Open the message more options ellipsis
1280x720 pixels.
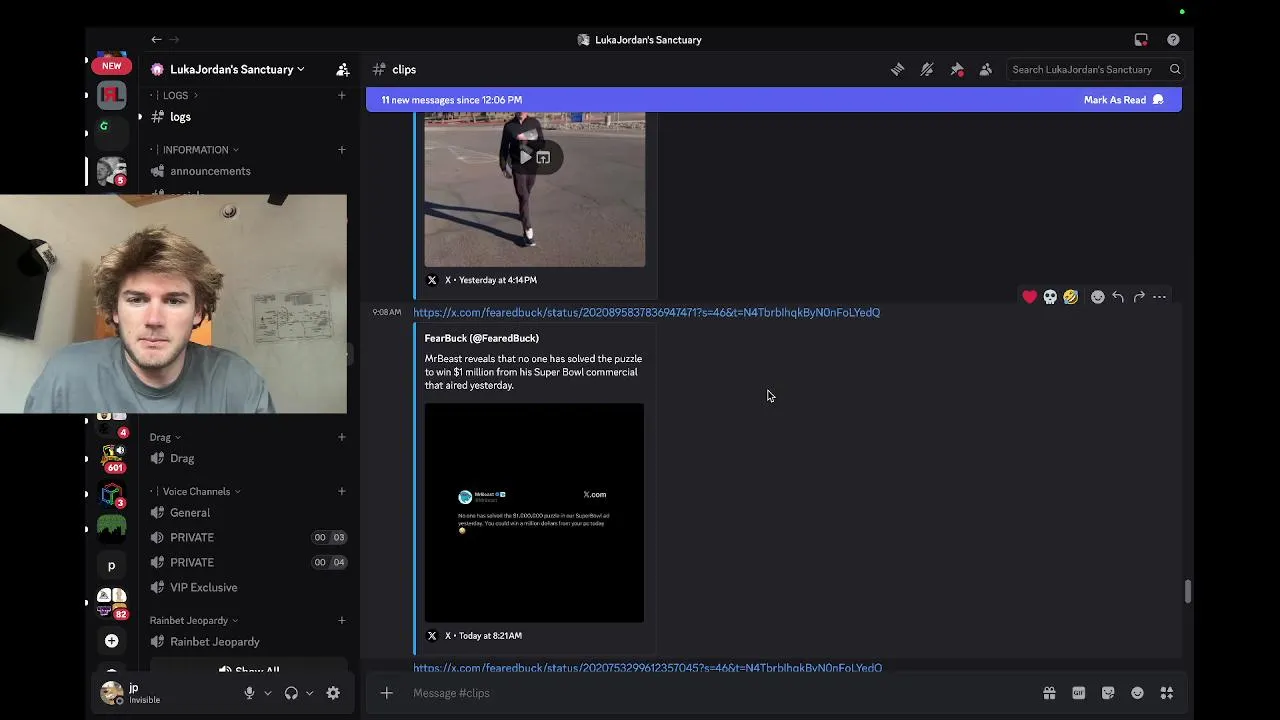pos(1160,297)
